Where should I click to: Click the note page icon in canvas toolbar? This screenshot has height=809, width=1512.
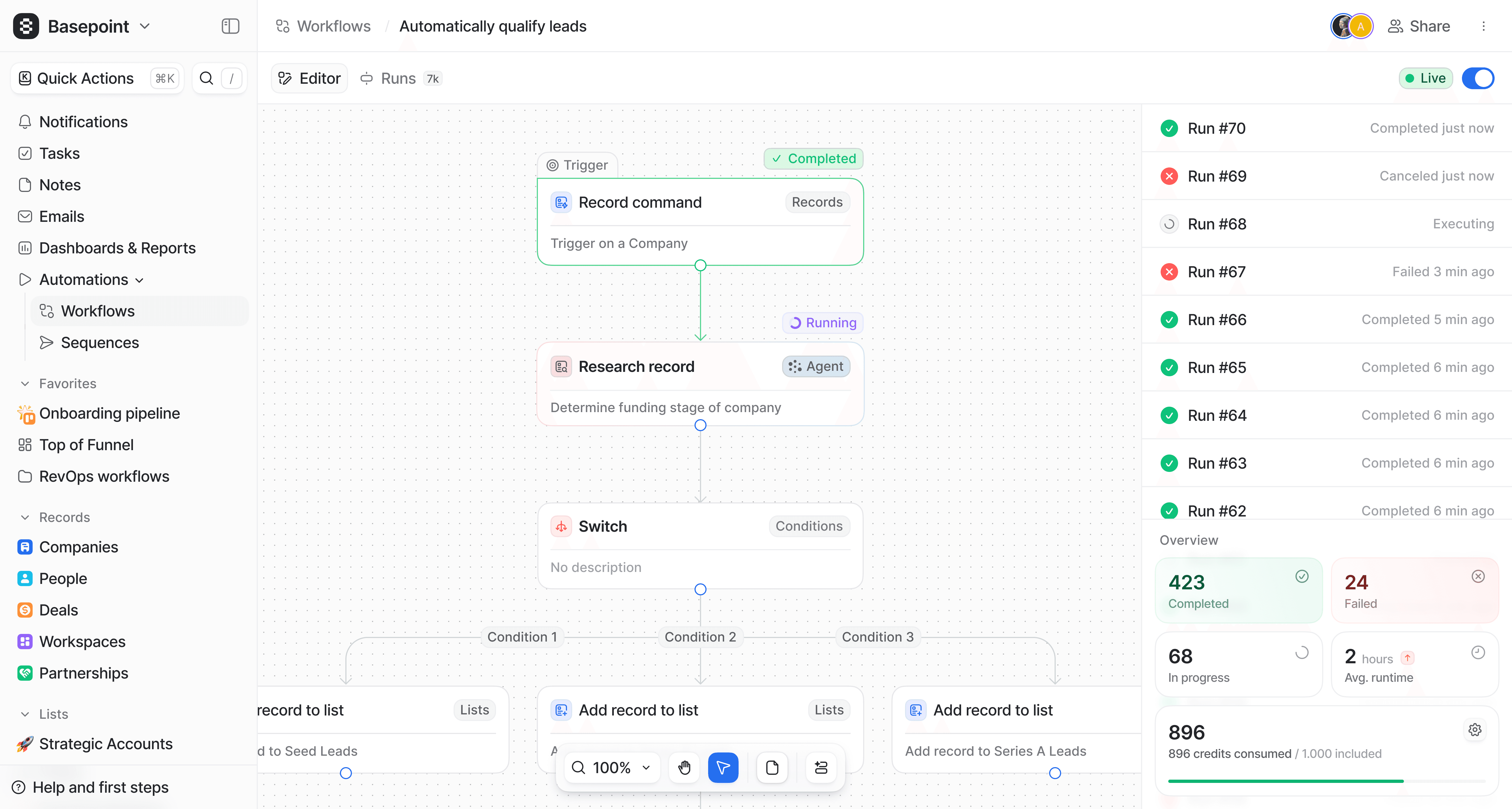click(x=772, y=767)
